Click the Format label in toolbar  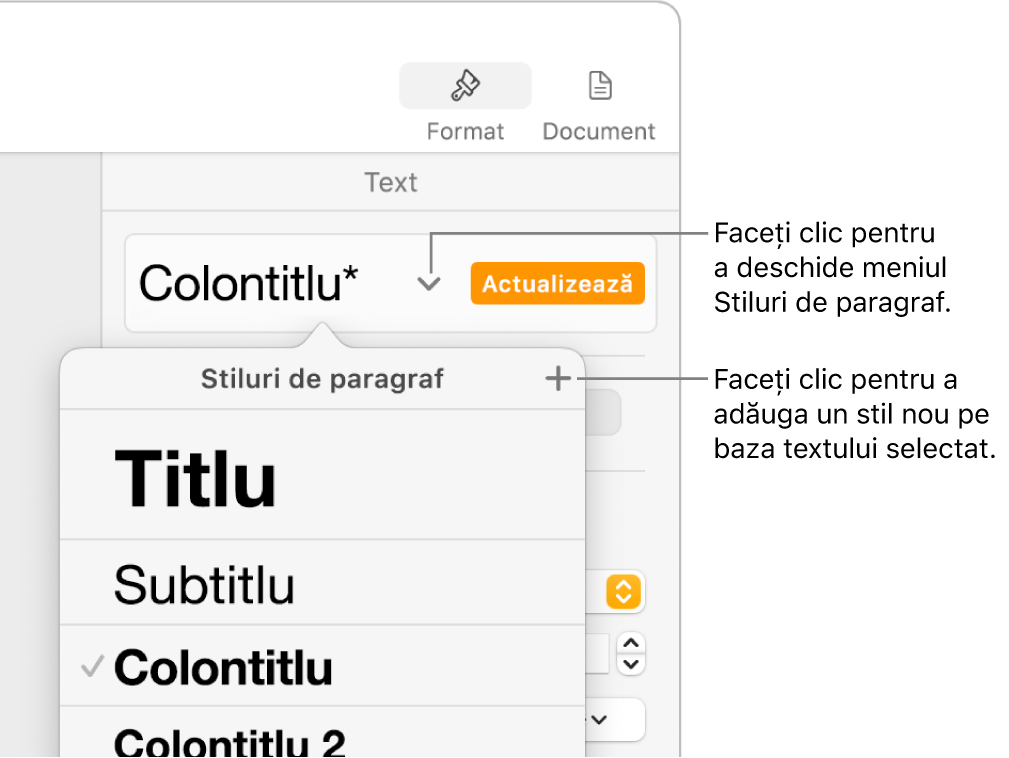click(x=465, y=131)
